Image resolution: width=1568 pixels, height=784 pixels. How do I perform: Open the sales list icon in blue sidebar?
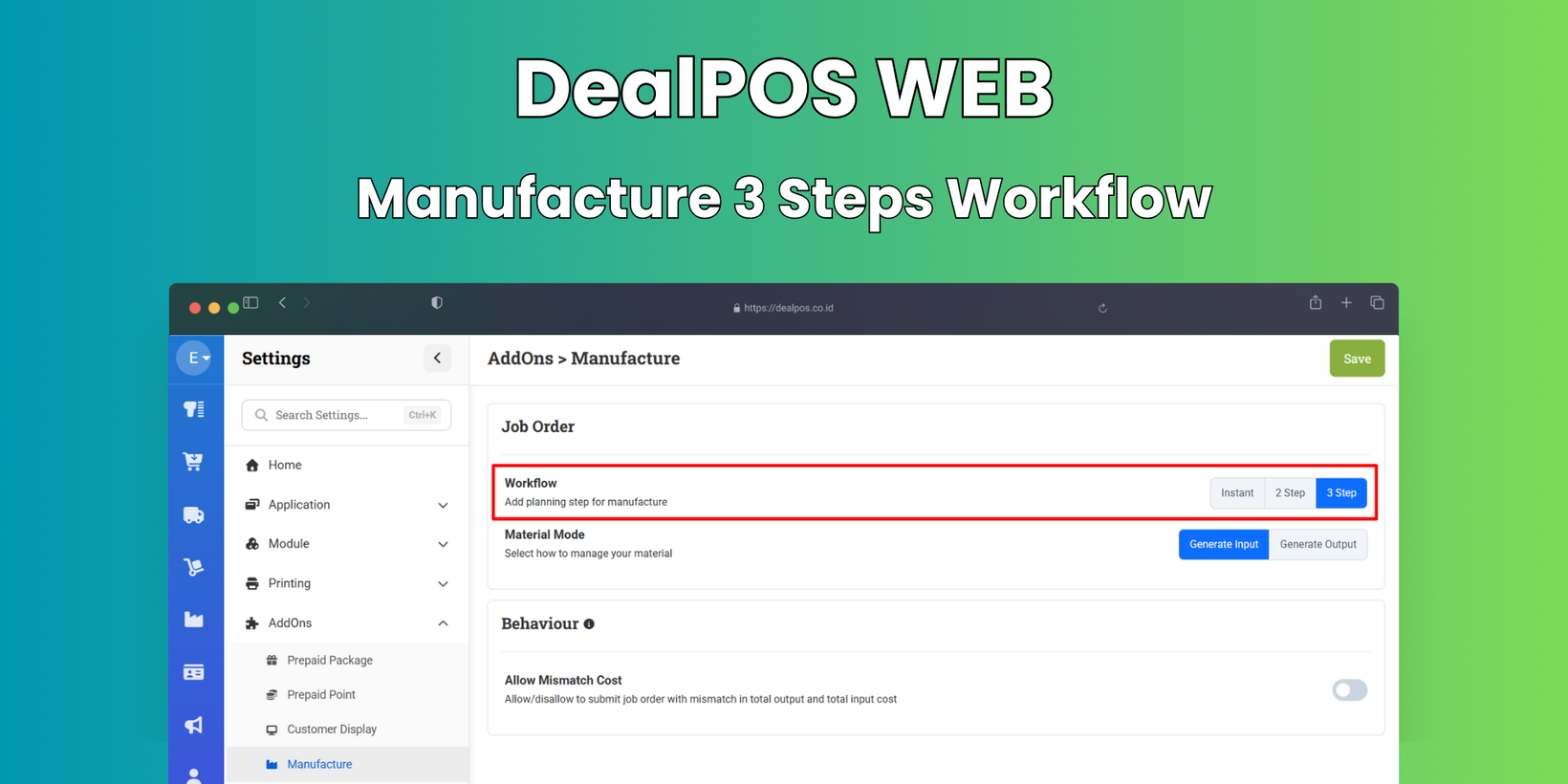tap(194, 409)
